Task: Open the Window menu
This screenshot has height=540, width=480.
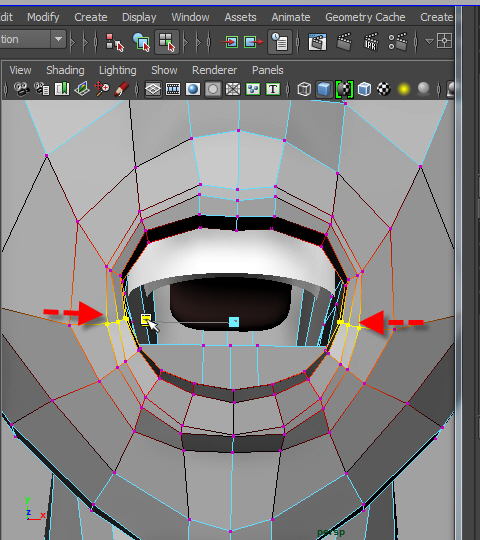Action: (x=190, y=17)
